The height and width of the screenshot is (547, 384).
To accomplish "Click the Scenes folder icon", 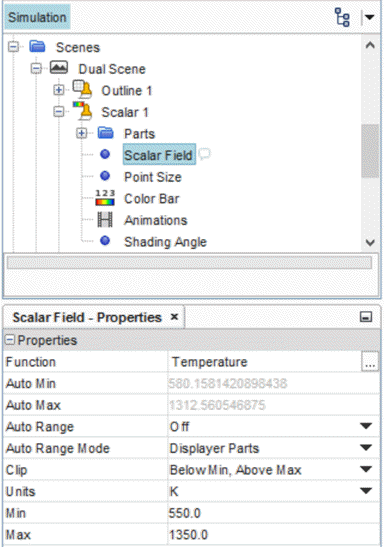I will point(37,46).
